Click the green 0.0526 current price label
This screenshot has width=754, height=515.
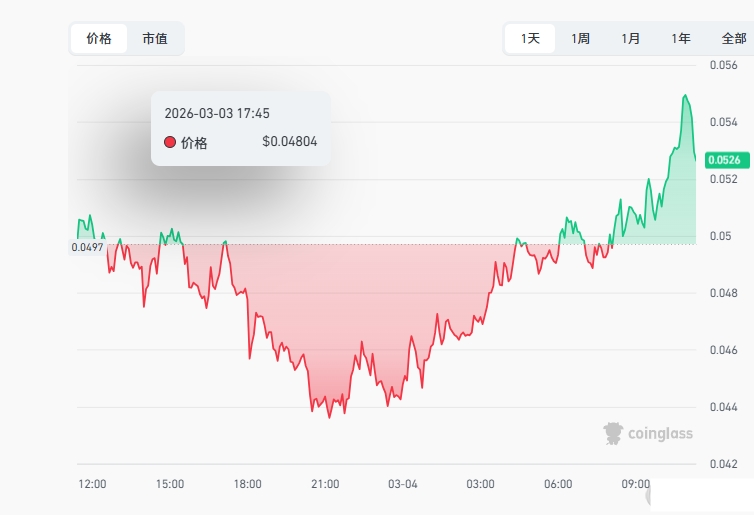722,160
